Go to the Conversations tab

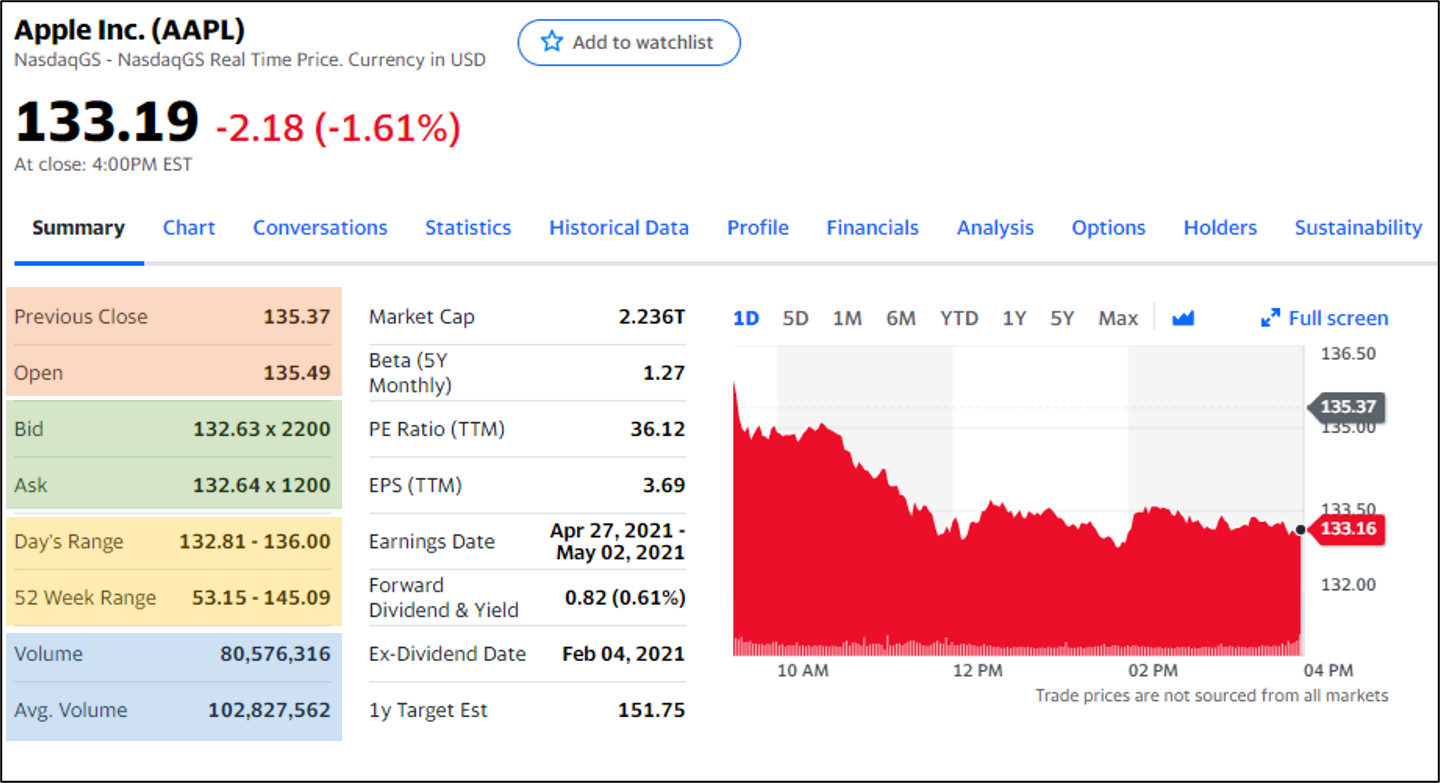click(320, 228)
